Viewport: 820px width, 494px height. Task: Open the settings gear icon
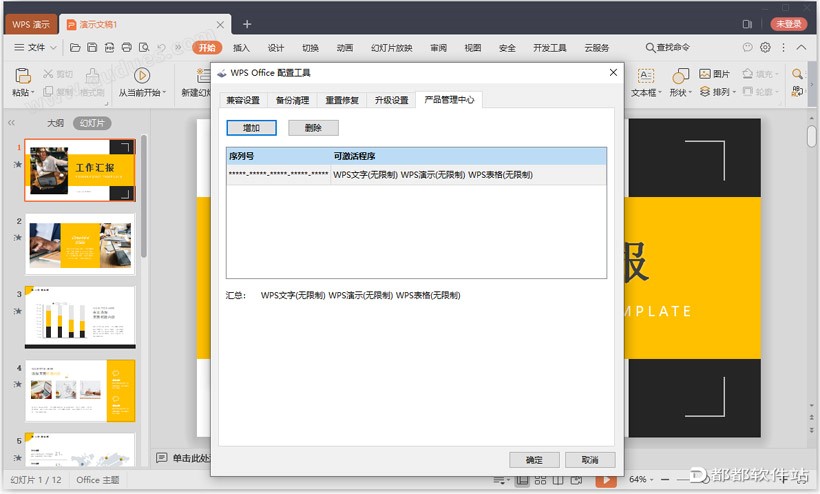[765, 48]
